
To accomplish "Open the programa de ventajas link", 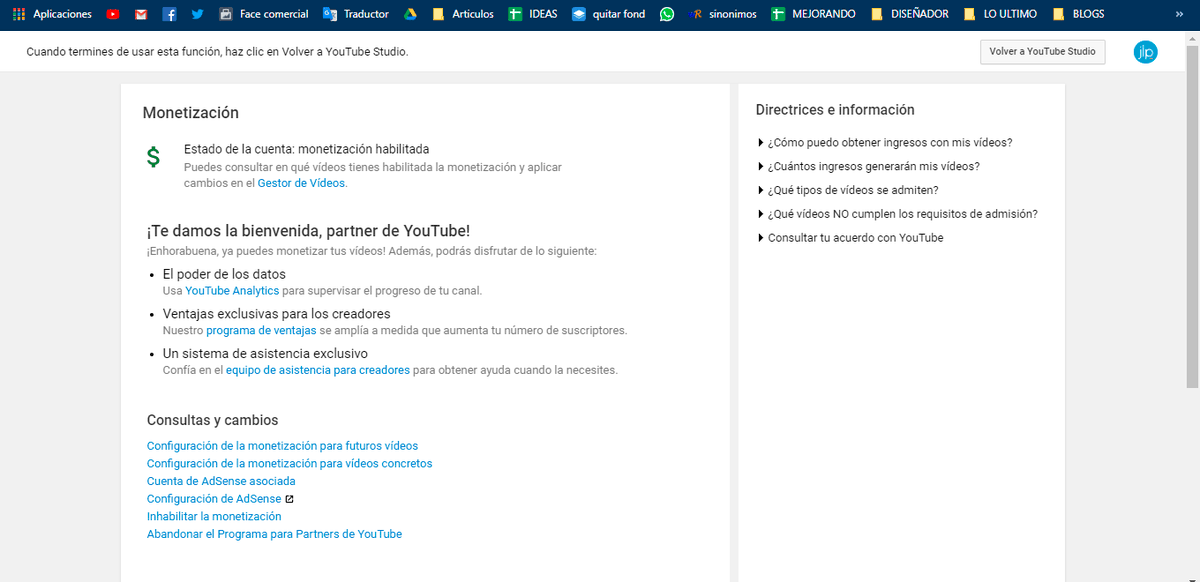I will [x=261, y=330].
